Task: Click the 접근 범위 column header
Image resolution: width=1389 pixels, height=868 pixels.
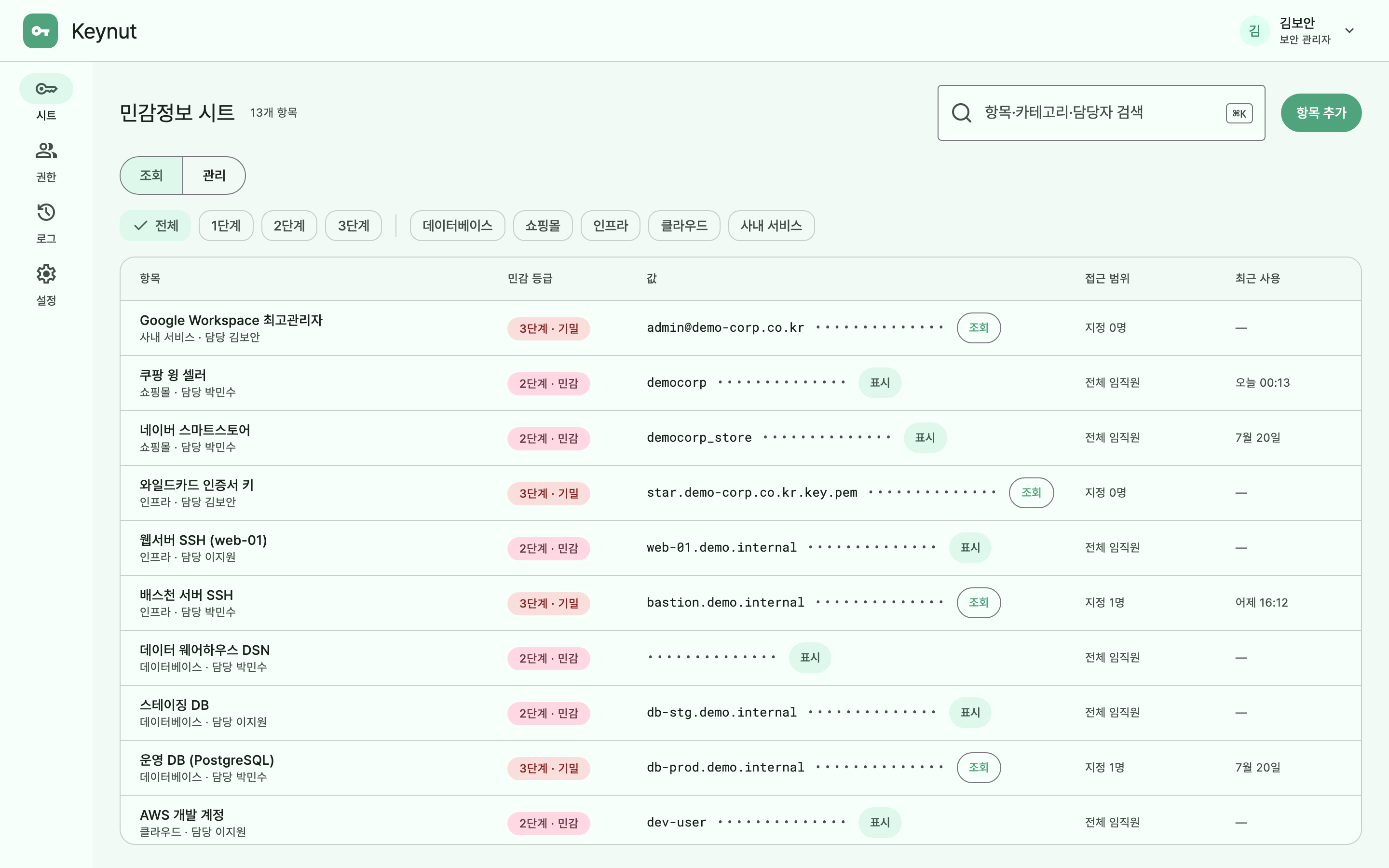Action: (1107, 278)
